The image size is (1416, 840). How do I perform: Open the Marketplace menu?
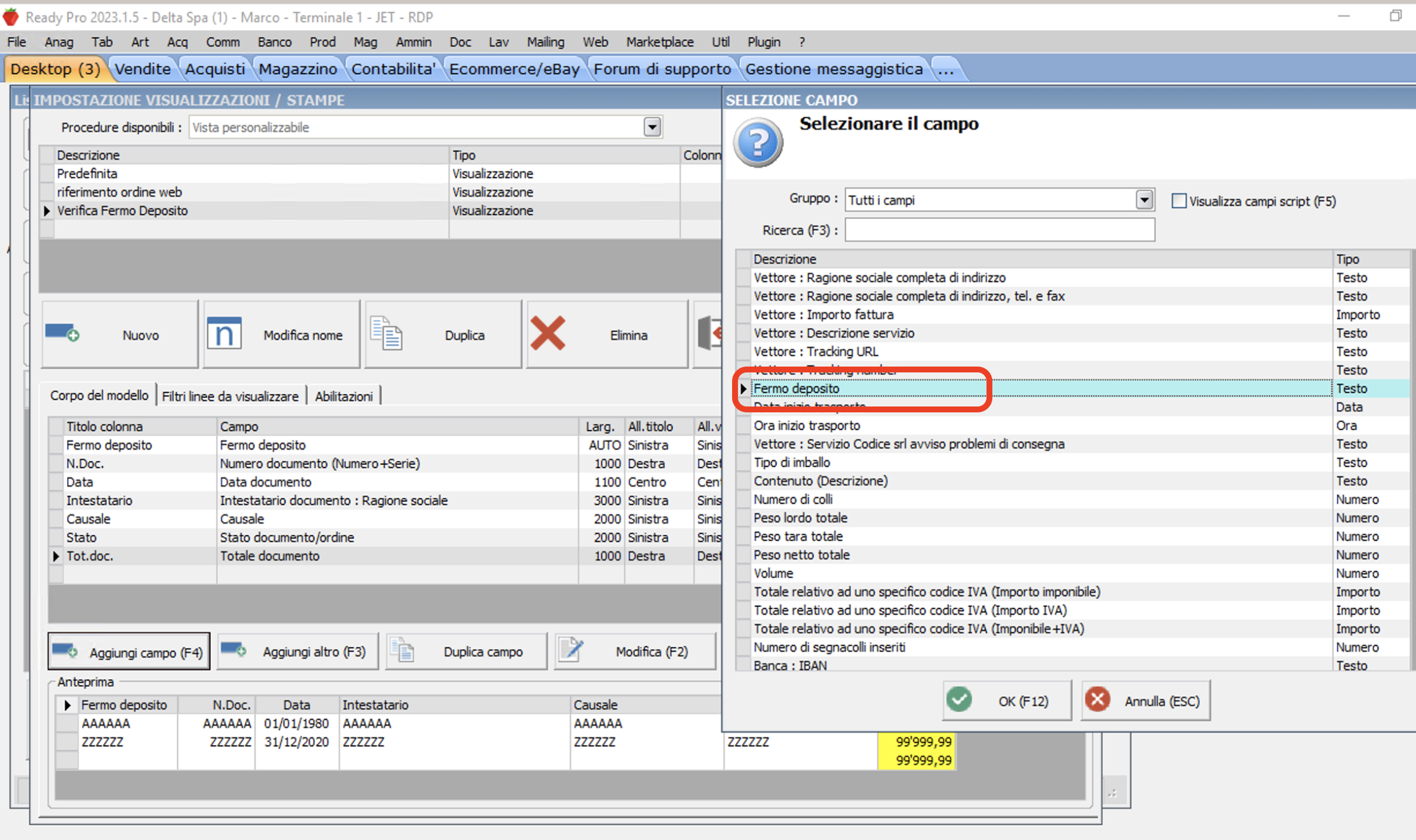(659, 42)
